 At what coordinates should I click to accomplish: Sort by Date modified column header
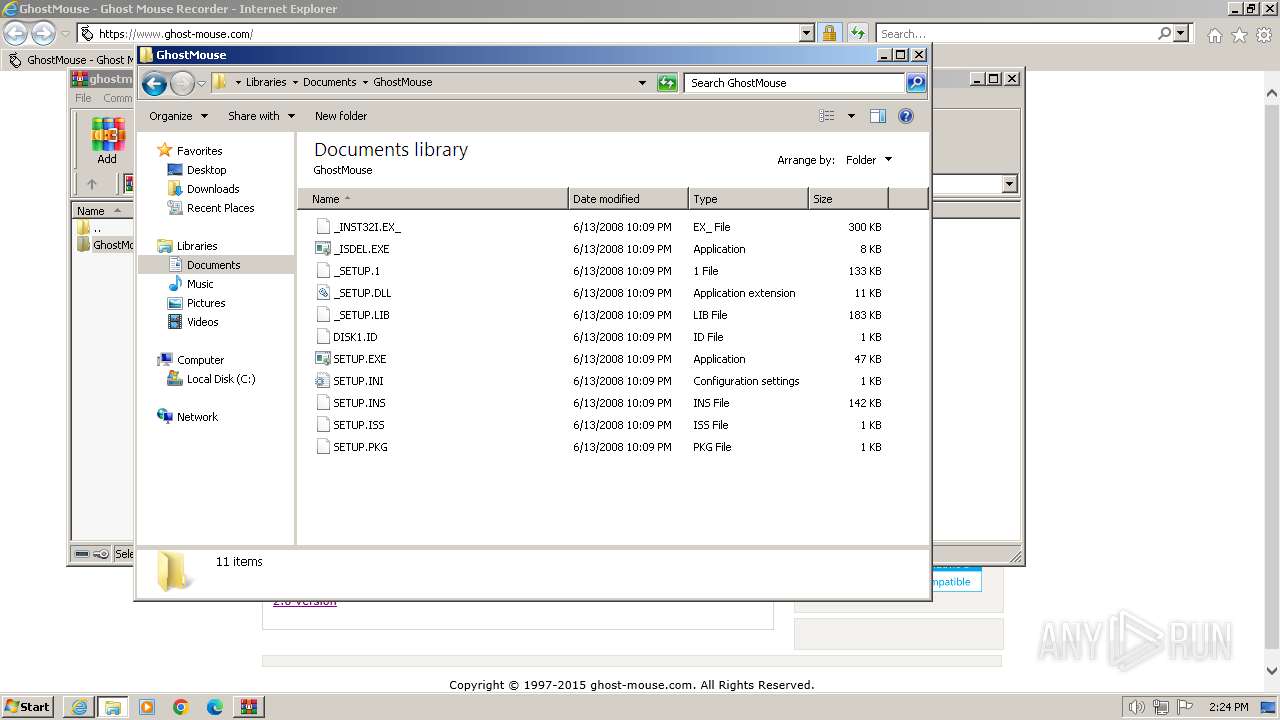click(x=628, y=199)
